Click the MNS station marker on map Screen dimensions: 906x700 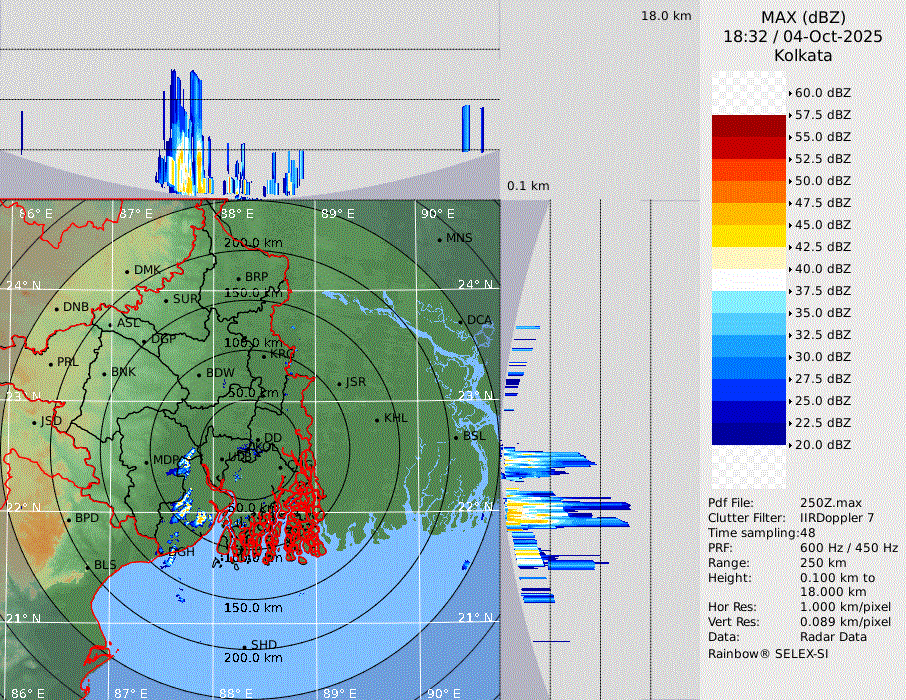click(439, 239)
